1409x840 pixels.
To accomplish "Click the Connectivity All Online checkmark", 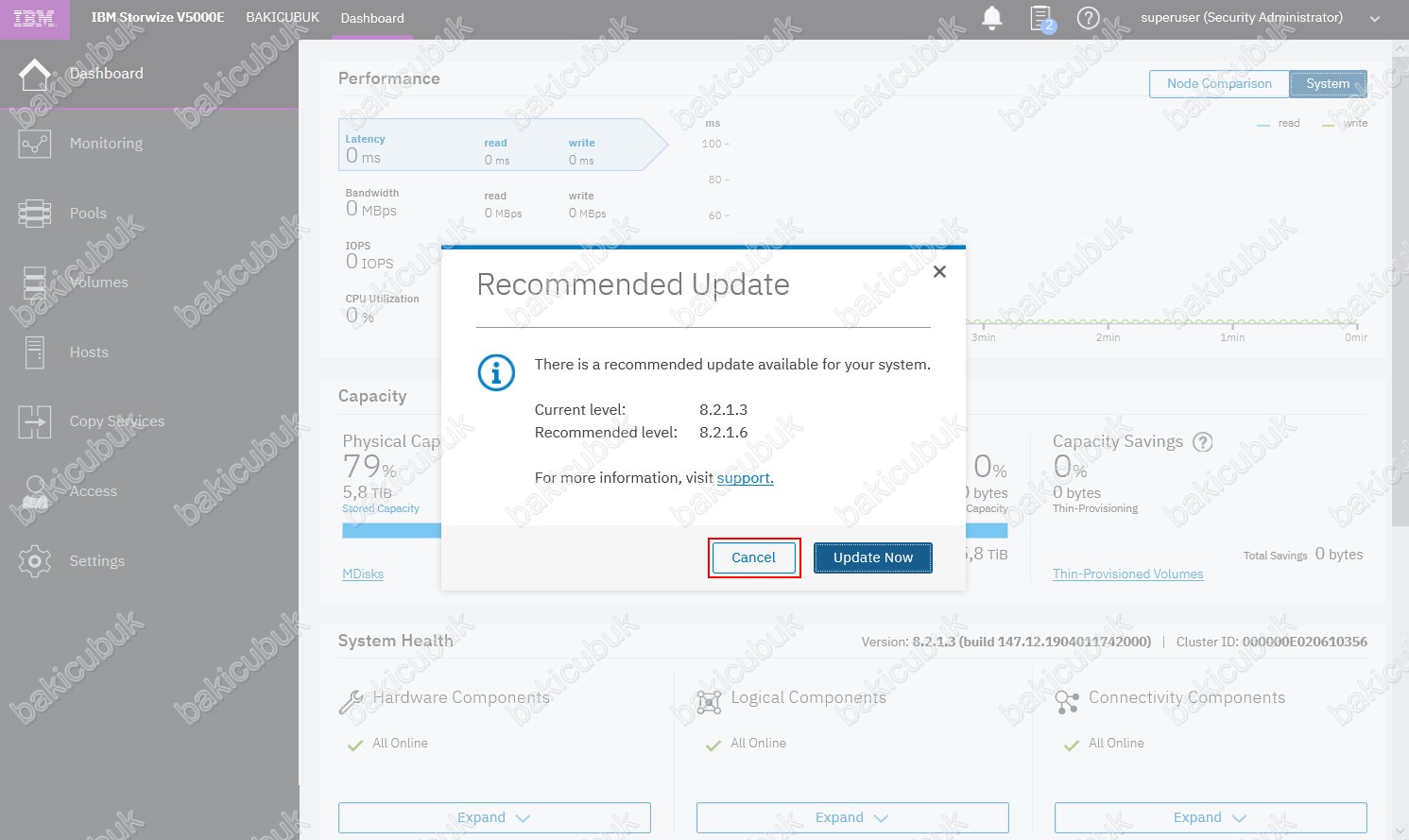I will (1072, 745).
